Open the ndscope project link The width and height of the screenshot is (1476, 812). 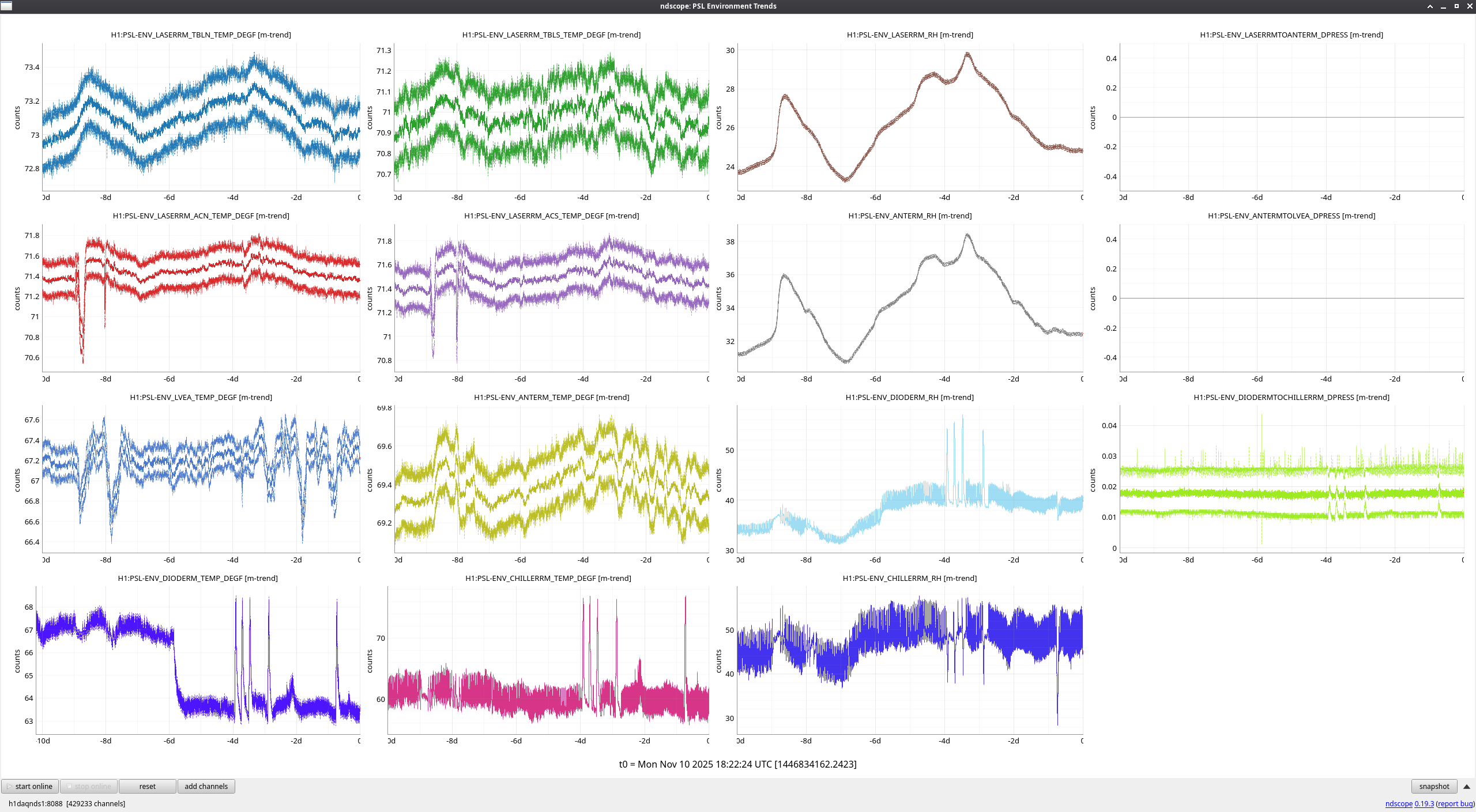1398,803
